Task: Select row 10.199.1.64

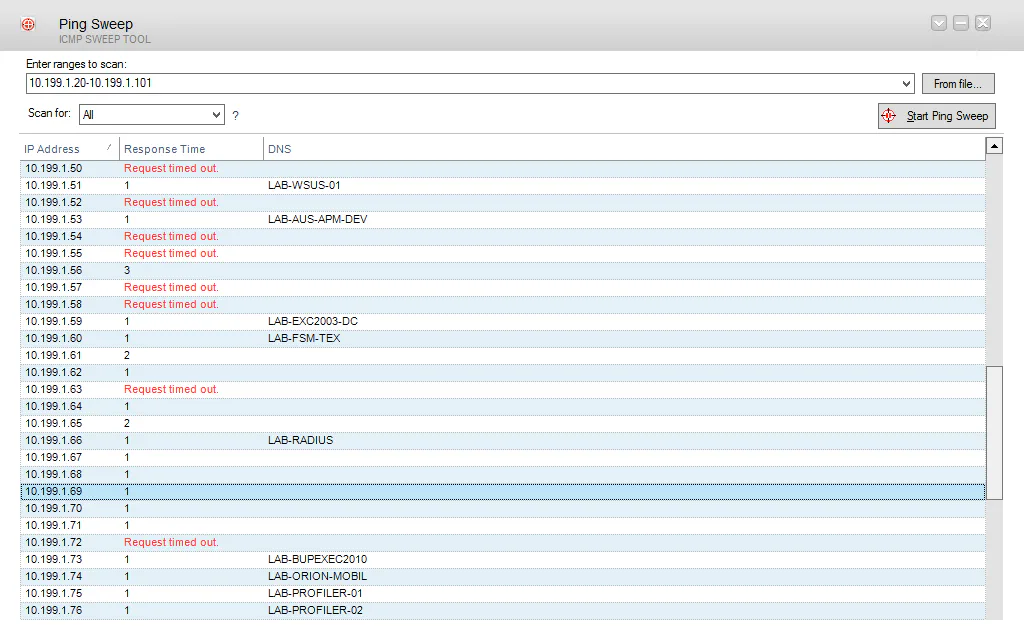Action: pos(502,406)
